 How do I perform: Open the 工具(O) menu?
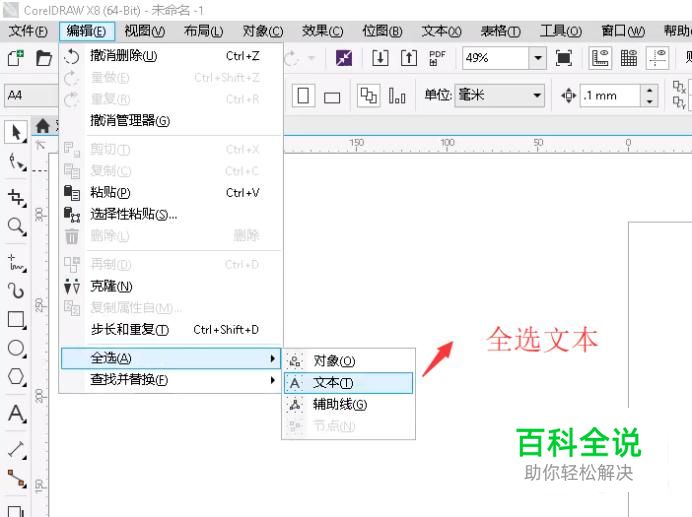(x=560, y=31)
